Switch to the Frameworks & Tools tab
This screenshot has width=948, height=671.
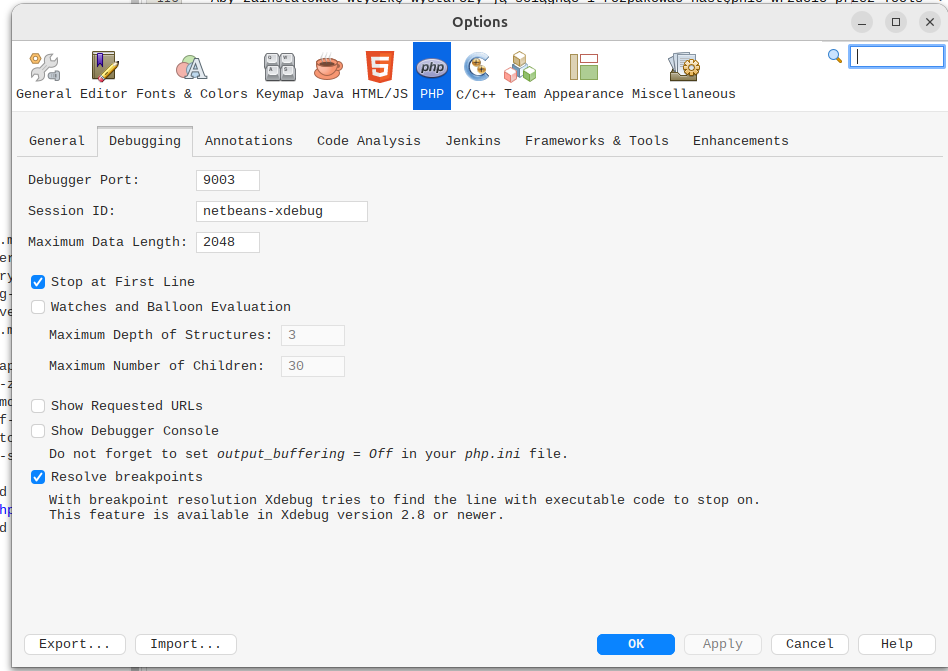point(596,141)
